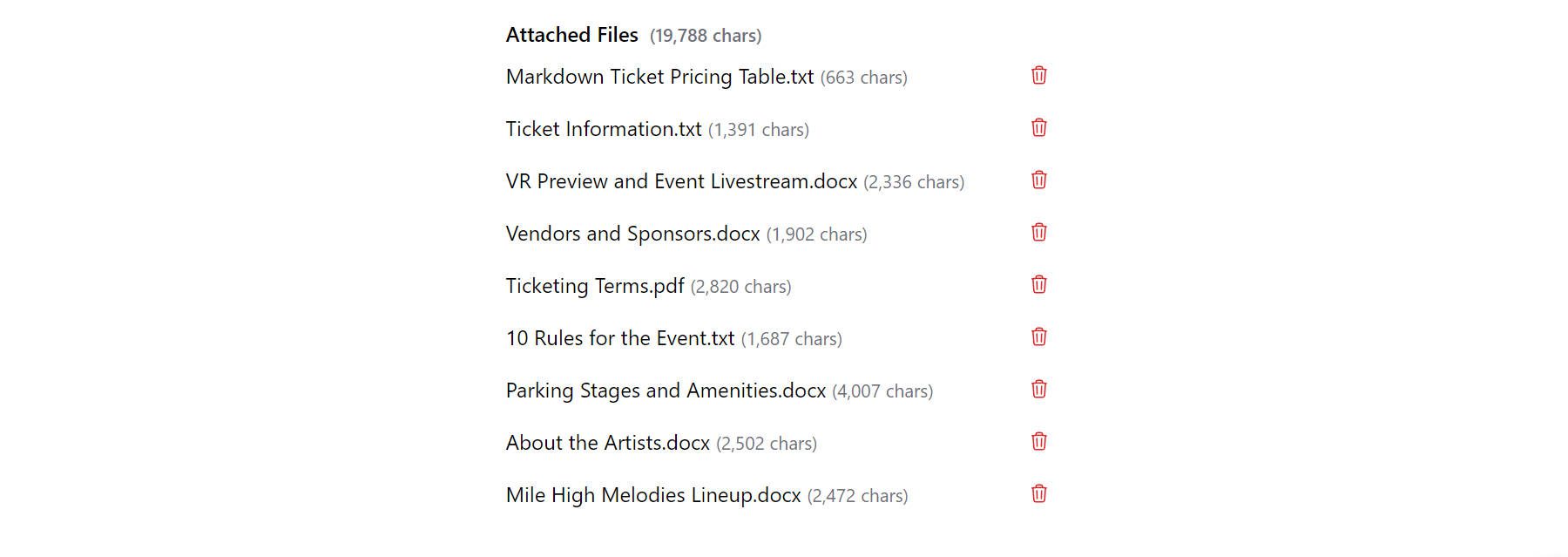
Task: Remove Ticket Information.txt with trash icon
Action: (1038, 128)
